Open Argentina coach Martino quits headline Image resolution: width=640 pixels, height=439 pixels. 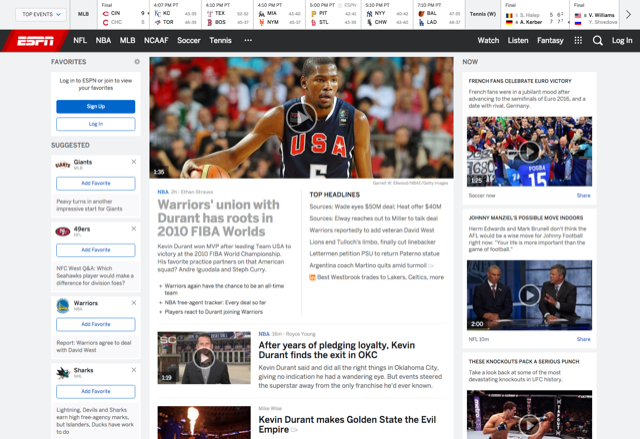(x=368, y=265)
